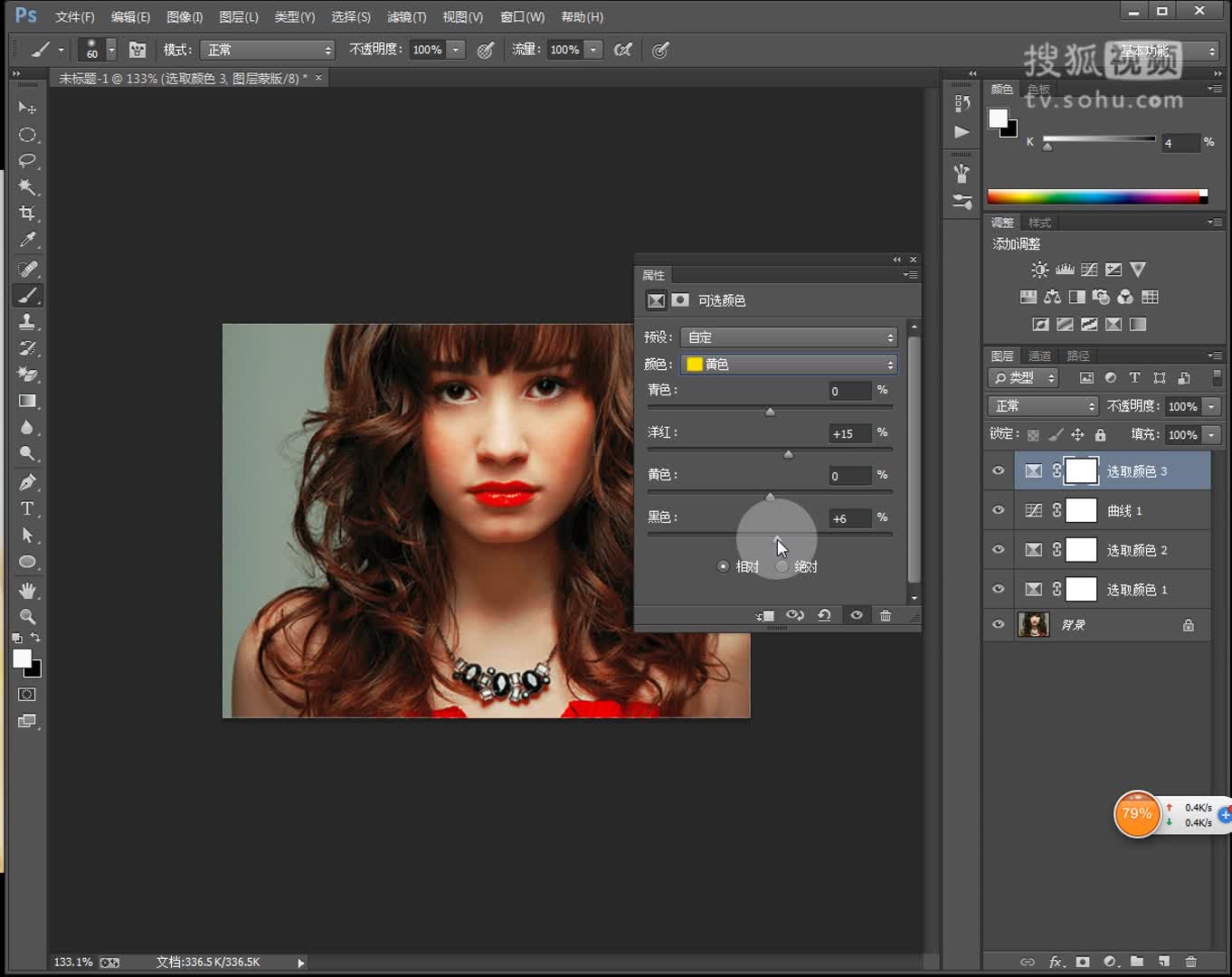
Task: Select the Blur tool
Action: coord(27,427)
